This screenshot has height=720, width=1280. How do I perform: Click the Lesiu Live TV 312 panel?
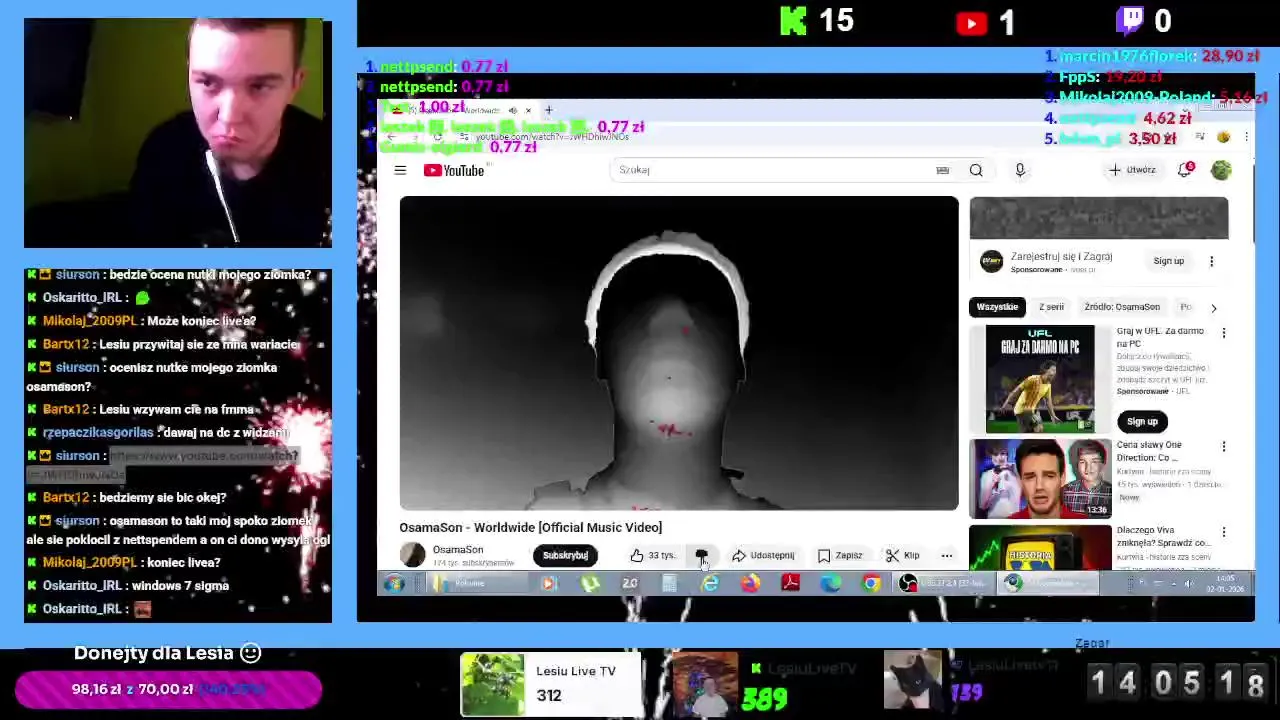coord(551,684)
